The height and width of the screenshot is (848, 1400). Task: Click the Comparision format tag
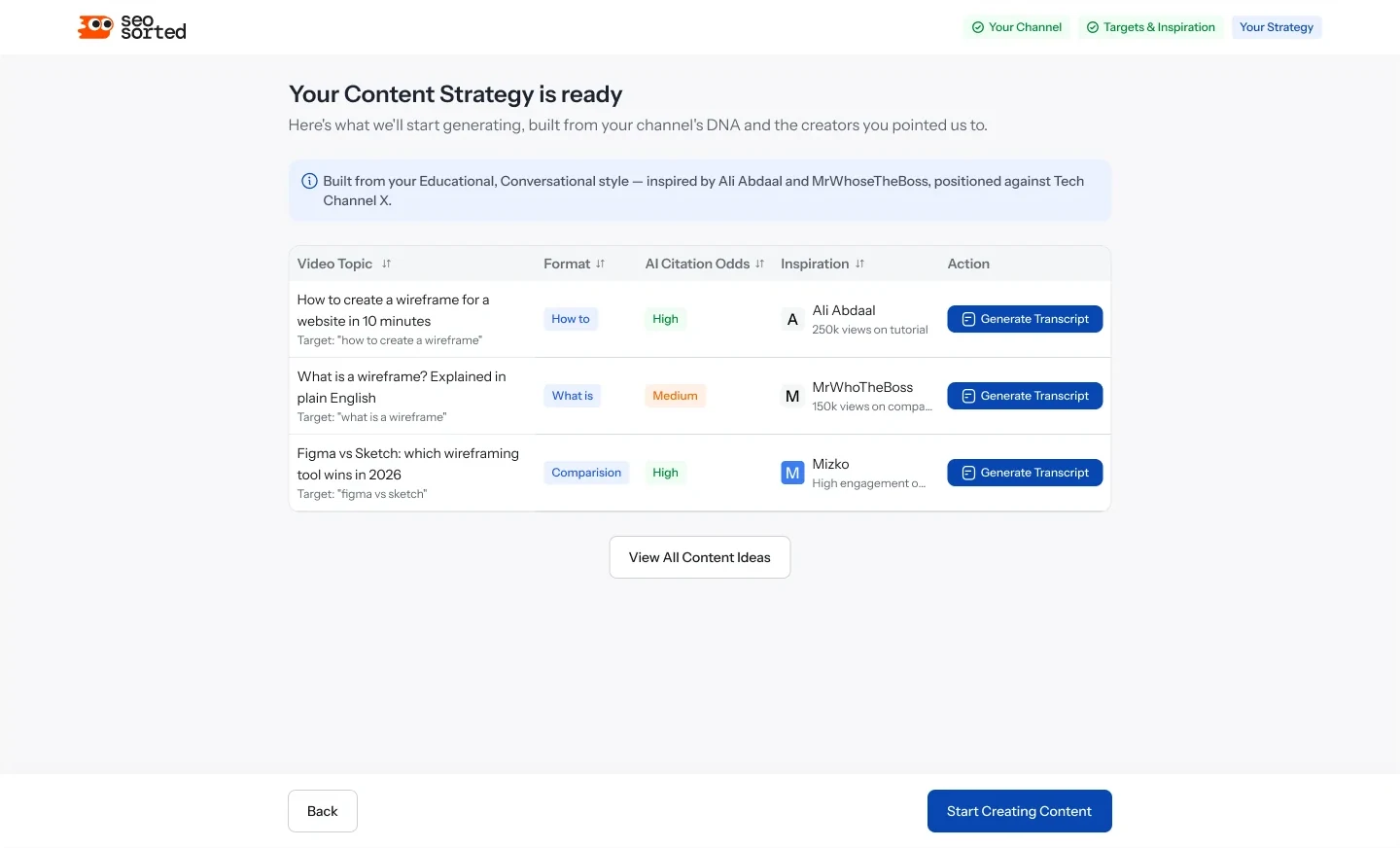point(586,473)
